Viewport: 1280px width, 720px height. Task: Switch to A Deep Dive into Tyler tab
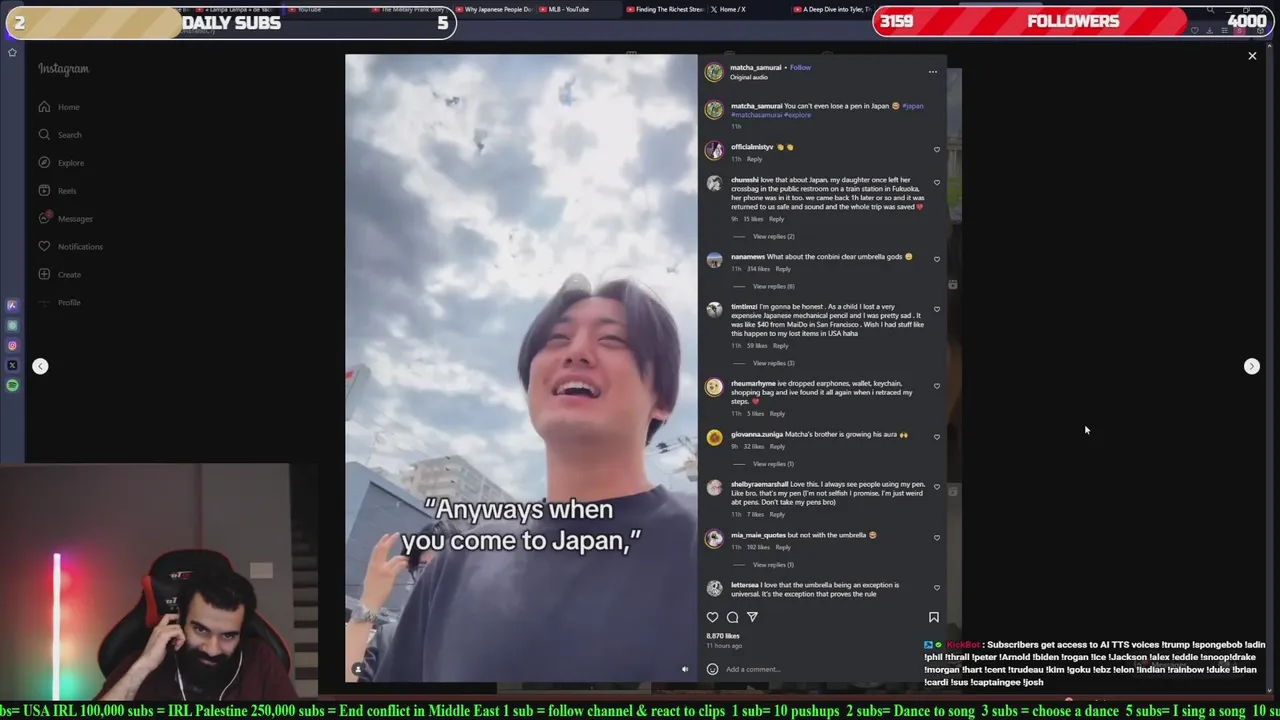(833, 10)
